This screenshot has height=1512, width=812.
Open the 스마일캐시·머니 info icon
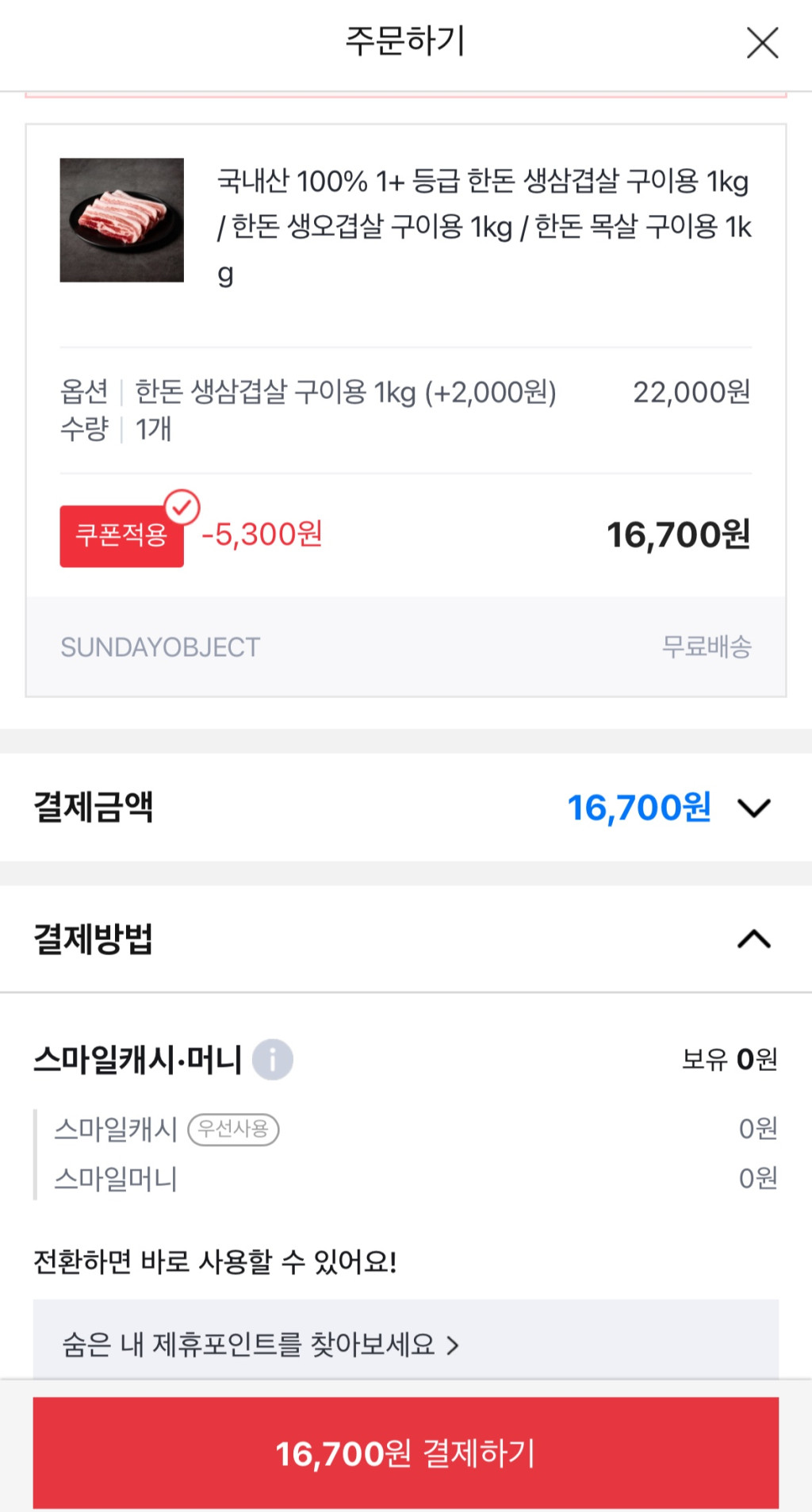pyautogui.click(x=272, y=1060)
